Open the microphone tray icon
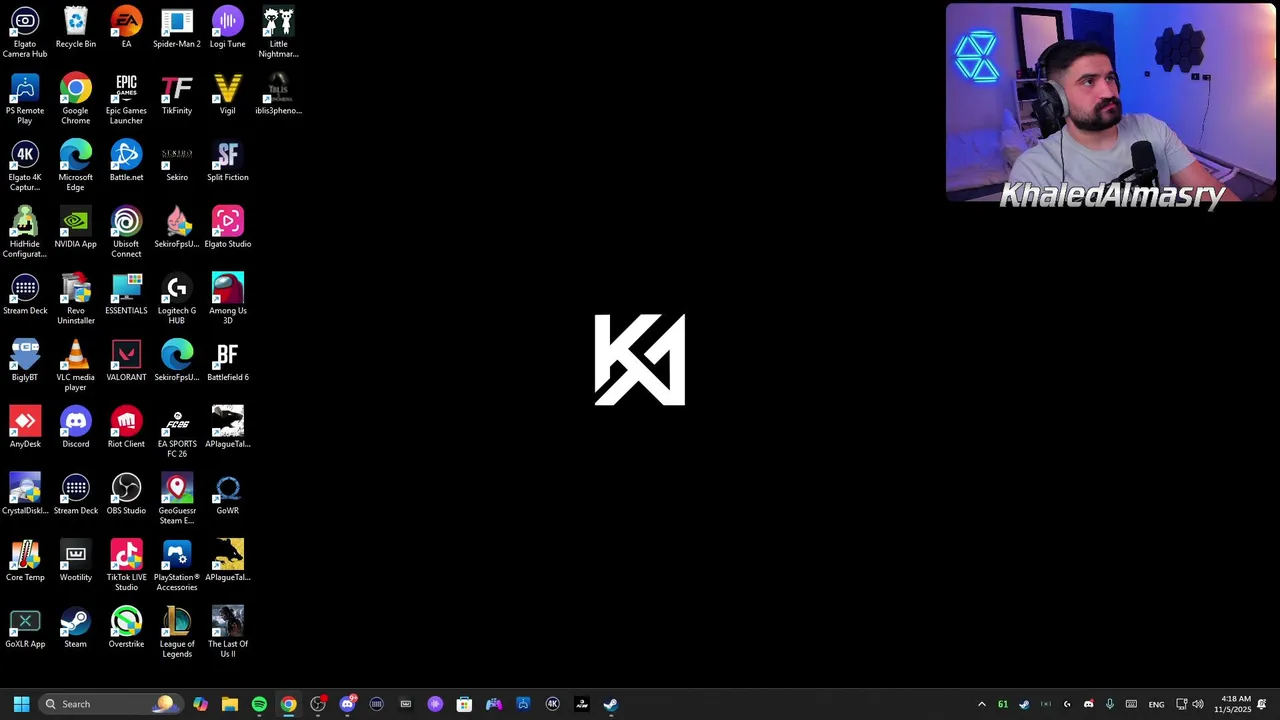The image size is (1280, 720). pyautogui.click(x=1110, y=704)
